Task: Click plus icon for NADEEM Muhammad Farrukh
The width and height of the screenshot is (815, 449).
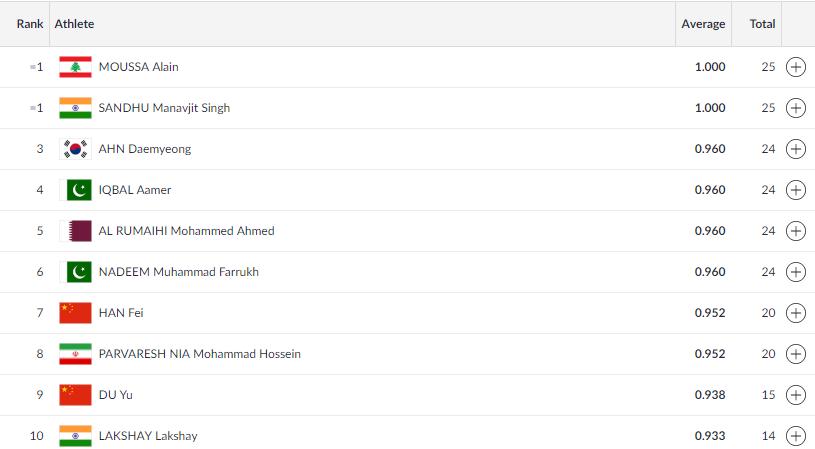Action: click(795, 272)
